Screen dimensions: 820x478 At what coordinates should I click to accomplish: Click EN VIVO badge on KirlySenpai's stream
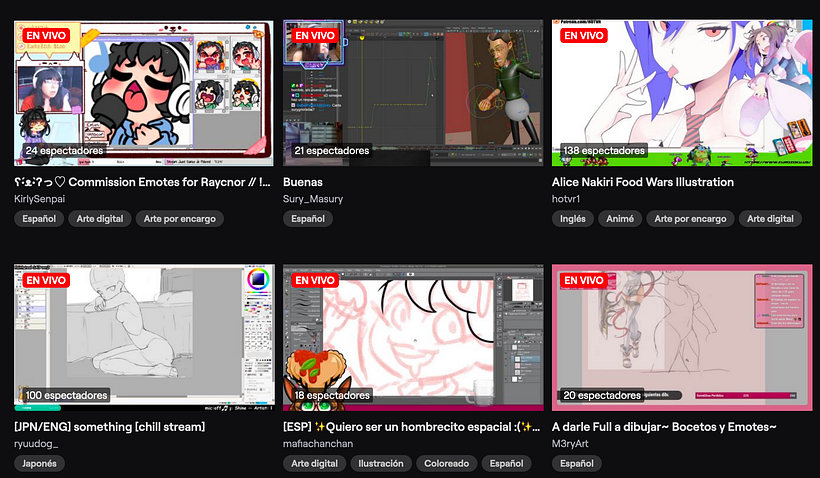point(46,36)
